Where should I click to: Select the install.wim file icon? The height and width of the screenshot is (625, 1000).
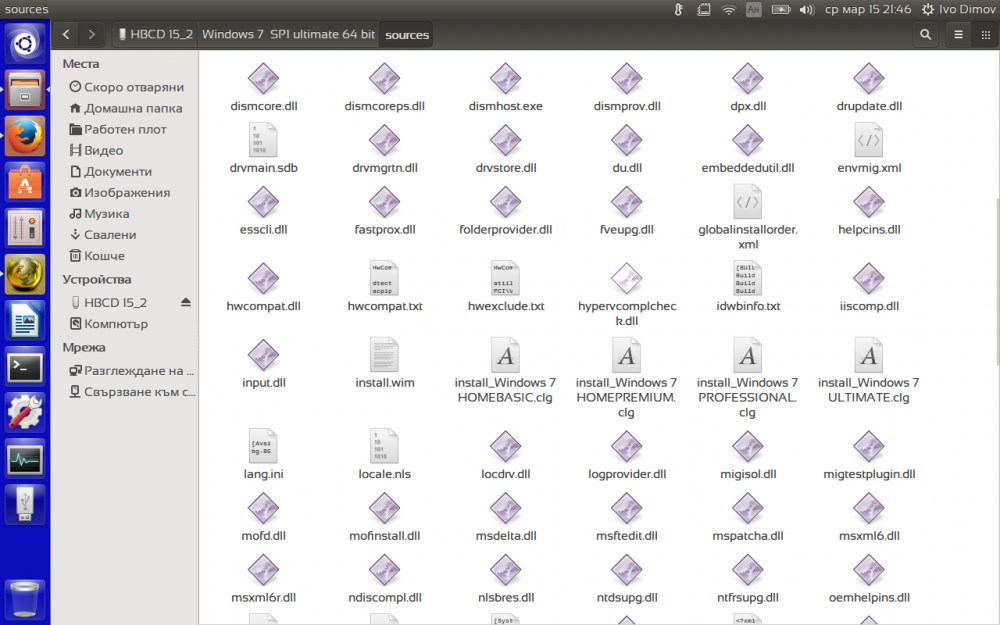pos(385,355)
